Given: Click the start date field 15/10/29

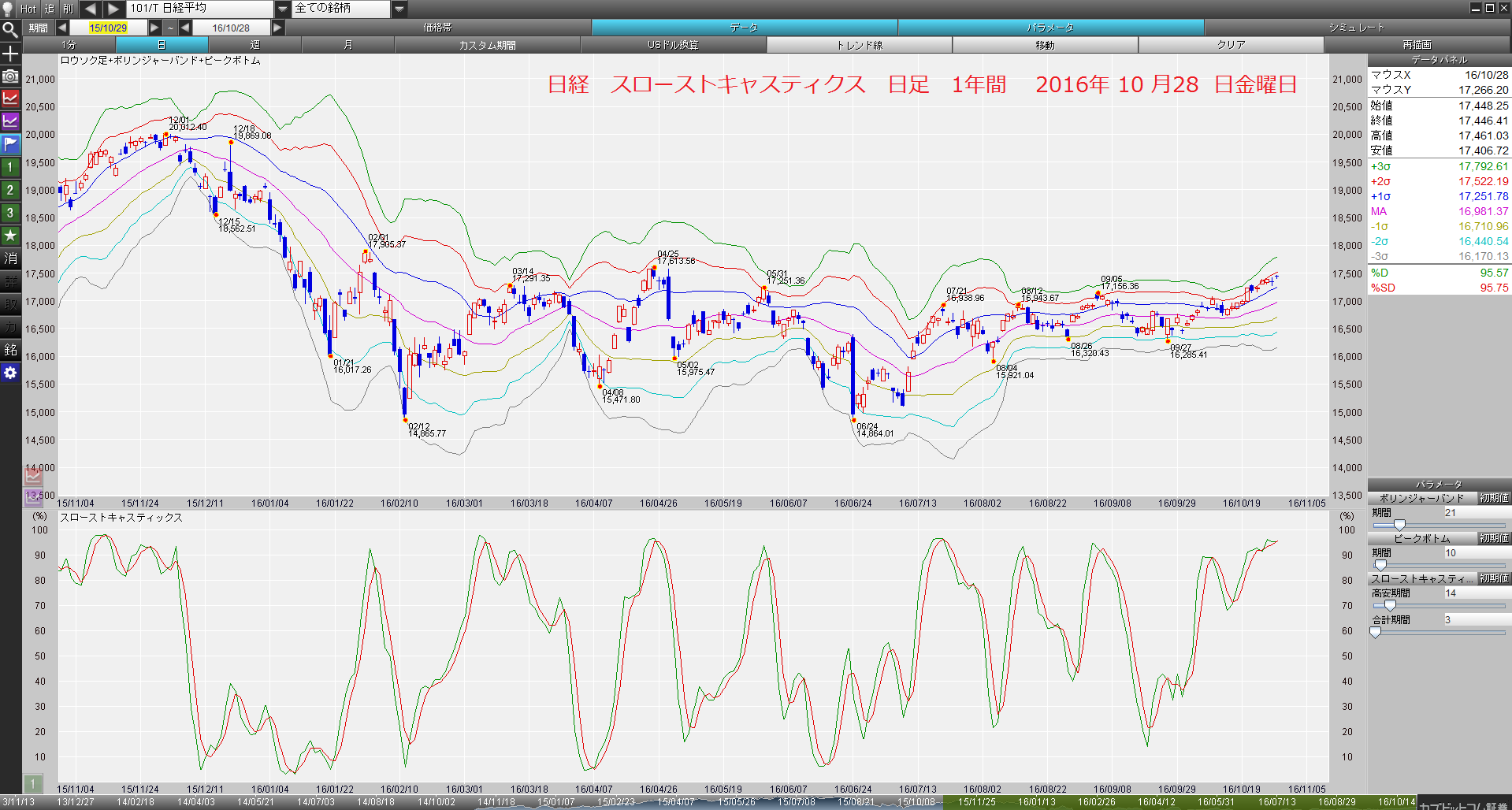Looking at the screenshot, I should 108,28.
